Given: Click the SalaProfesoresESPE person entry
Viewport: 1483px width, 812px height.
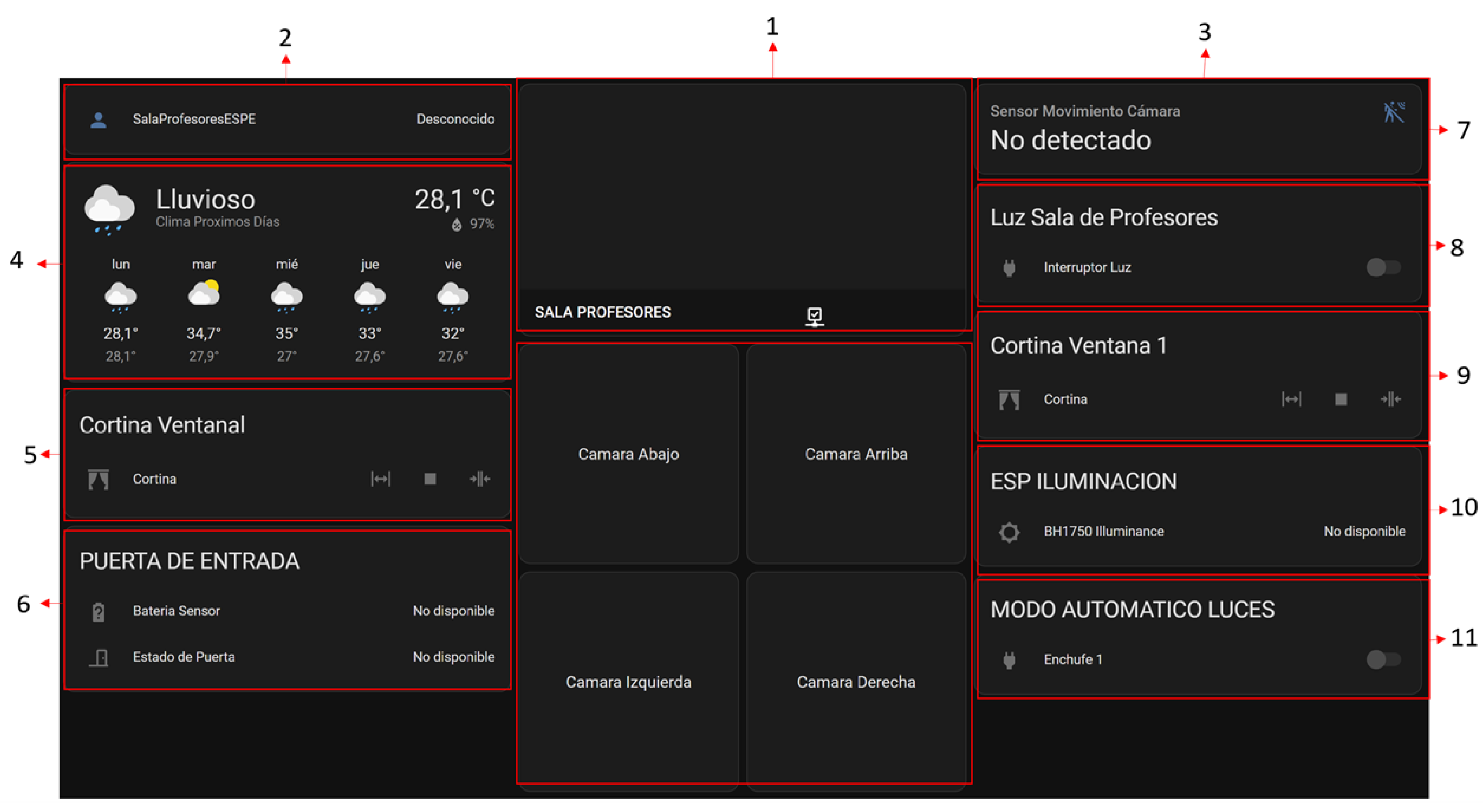Looking at the screenshot, I should (x=194, y=119).
